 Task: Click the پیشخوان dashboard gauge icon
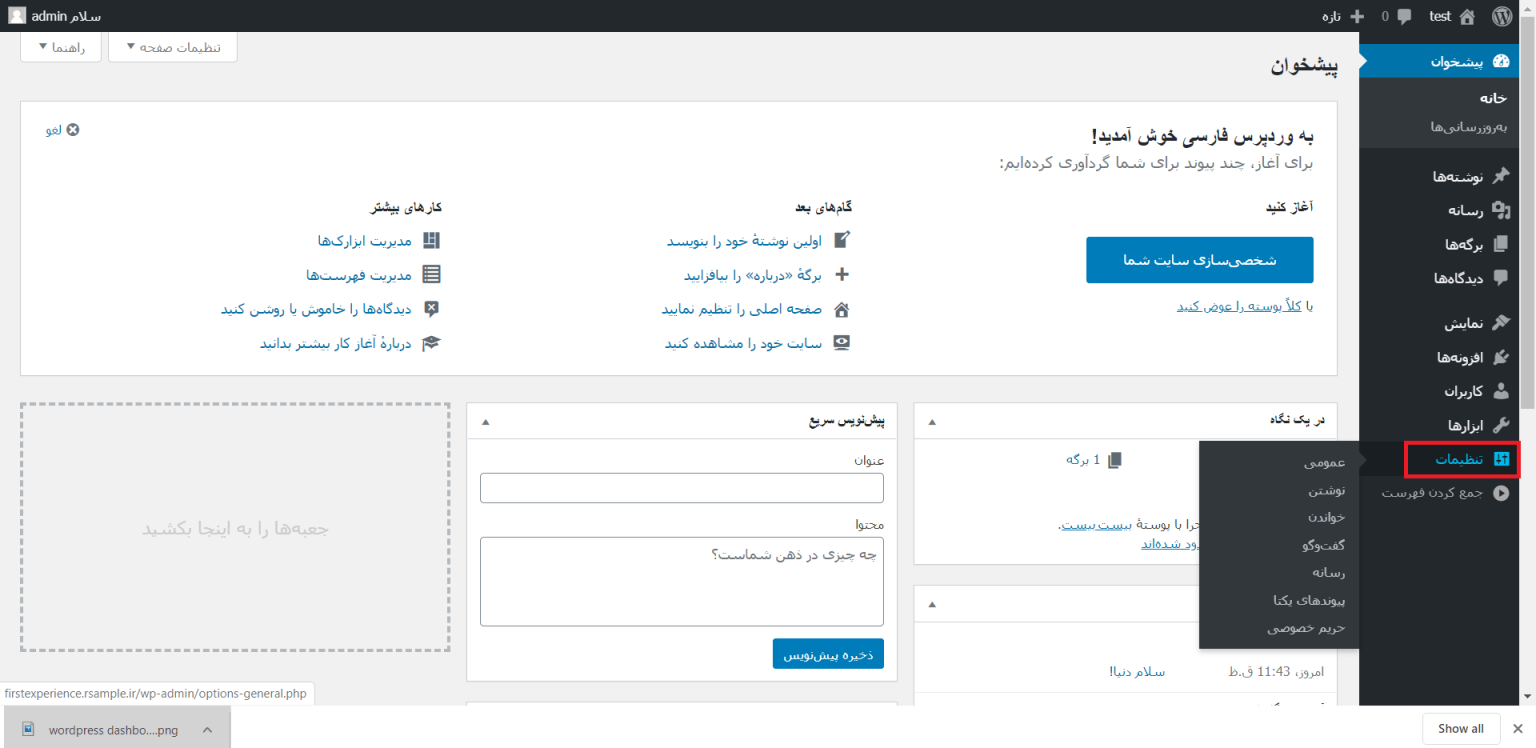coord(1500,61)
